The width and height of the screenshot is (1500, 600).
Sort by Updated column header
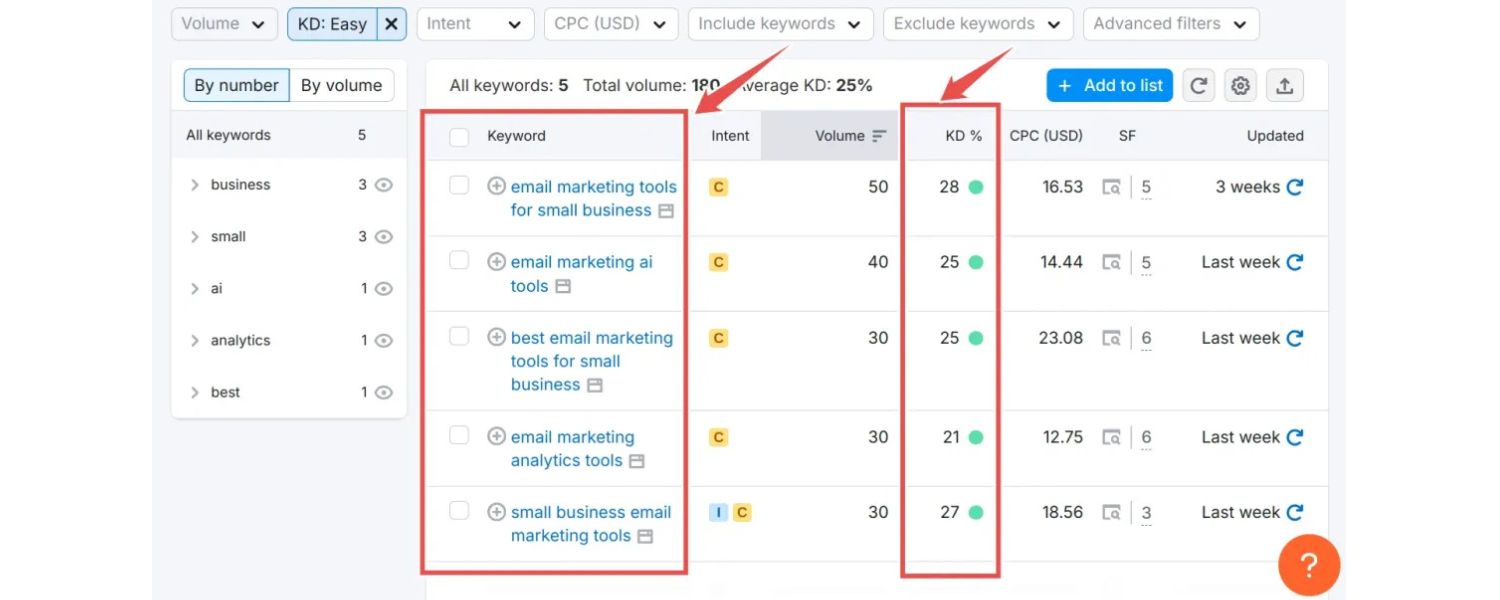tap(1275, 136)
